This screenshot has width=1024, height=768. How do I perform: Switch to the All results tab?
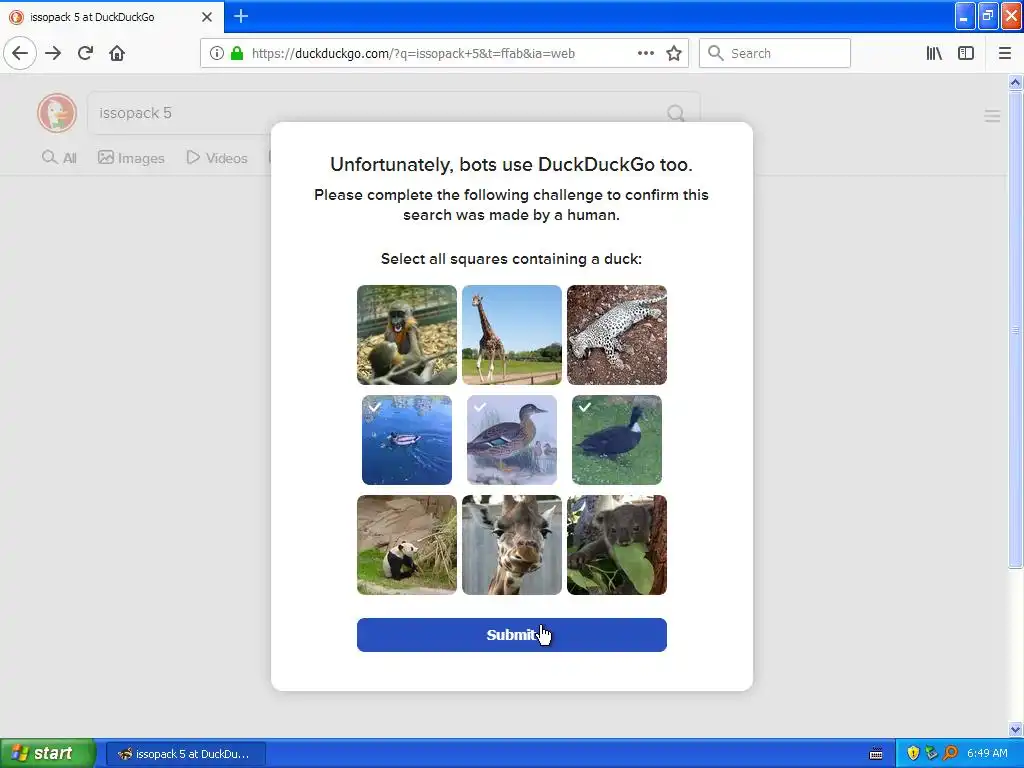click(59, 158)
